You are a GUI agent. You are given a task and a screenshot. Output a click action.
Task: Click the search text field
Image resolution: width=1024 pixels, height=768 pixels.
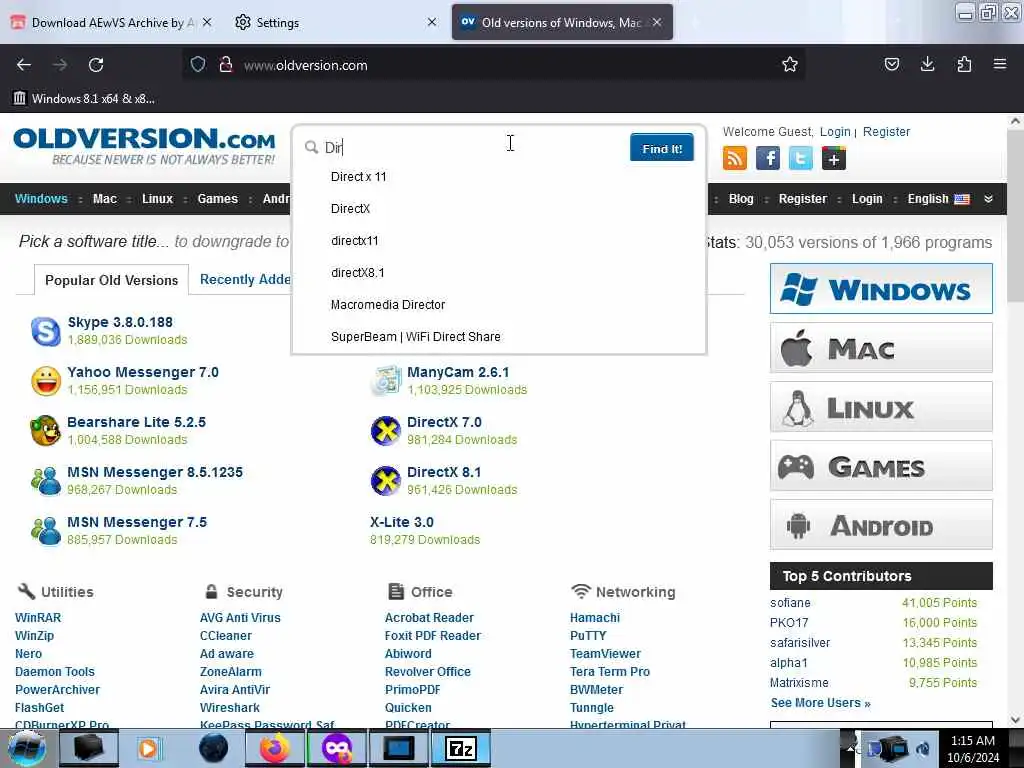[470, 147]
